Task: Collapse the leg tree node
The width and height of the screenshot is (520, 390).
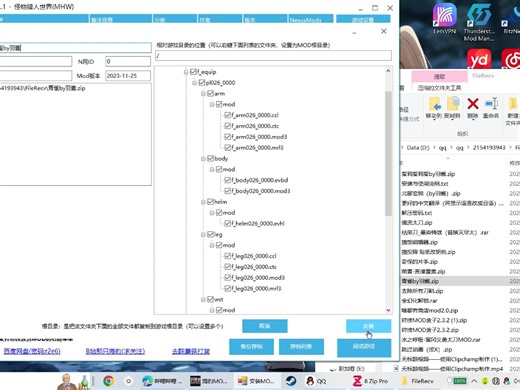Action: tap(203, 235)
